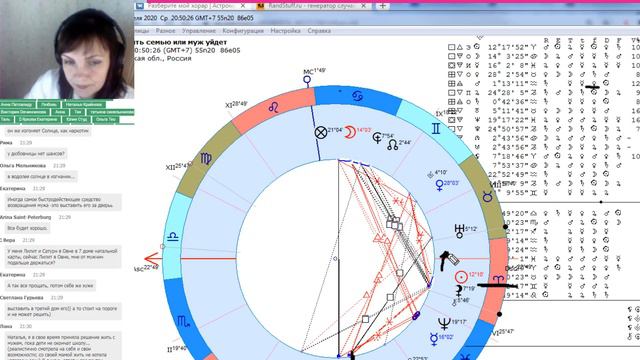Select table row 24°28' 5" for Jupiter
This screenshot has height=360, width=640.
pyautogui.click(x=543, y=93)
